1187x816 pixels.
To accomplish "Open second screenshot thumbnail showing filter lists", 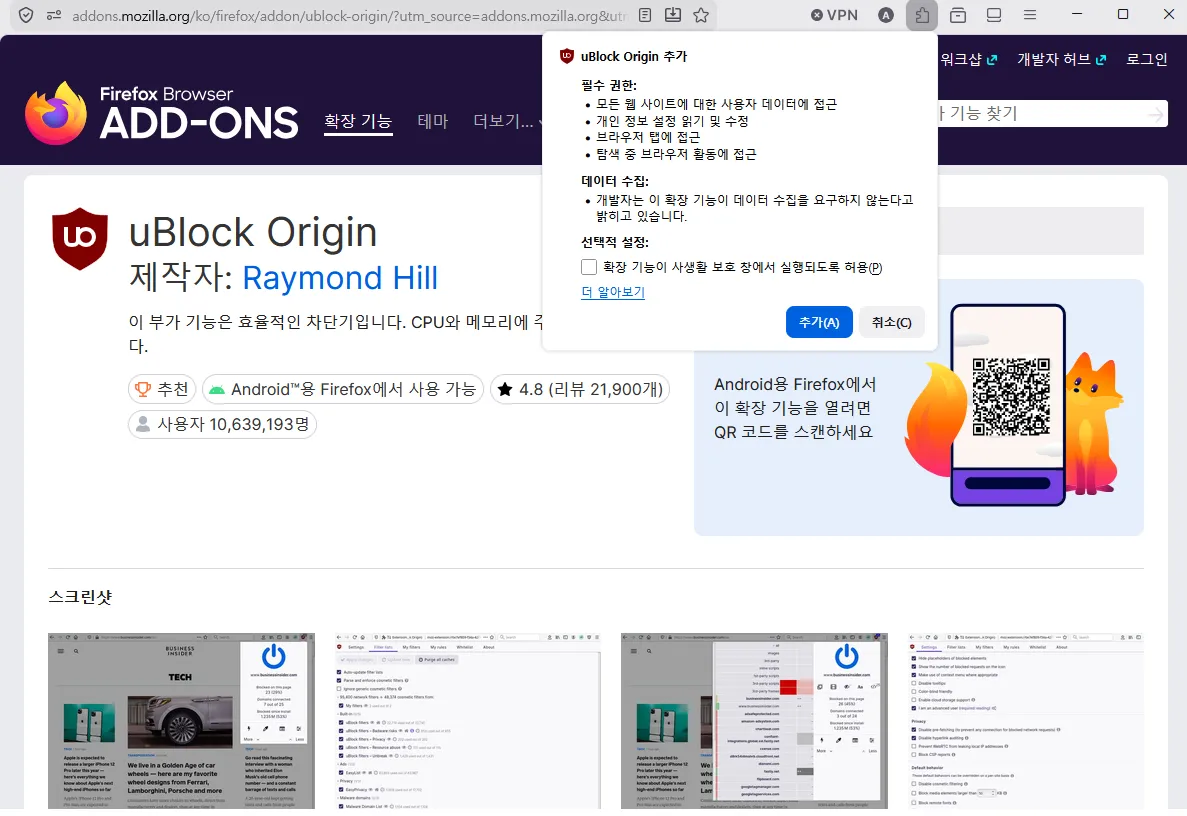I will [x=468, y=721].
